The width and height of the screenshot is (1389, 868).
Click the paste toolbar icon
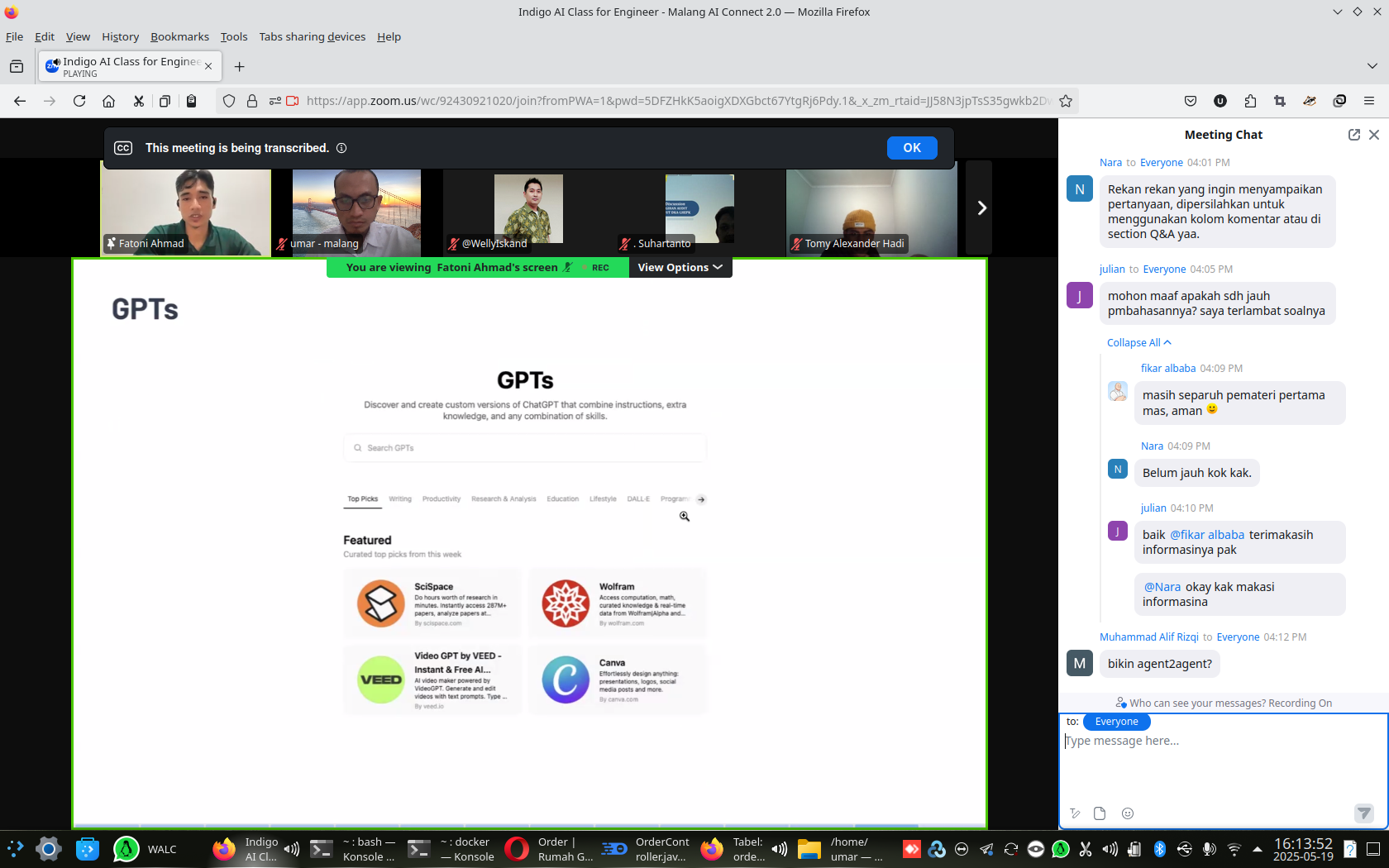pos(191,101)
